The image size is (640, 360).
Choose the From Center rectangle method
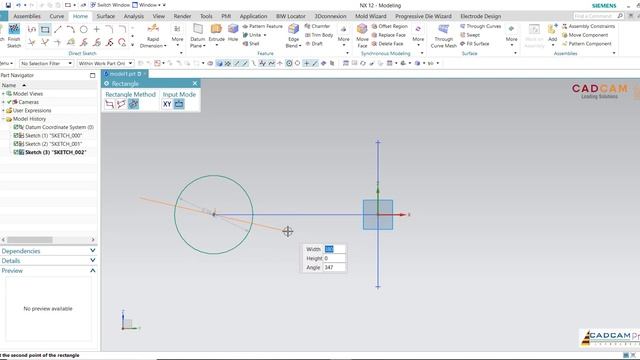[133, 104]
